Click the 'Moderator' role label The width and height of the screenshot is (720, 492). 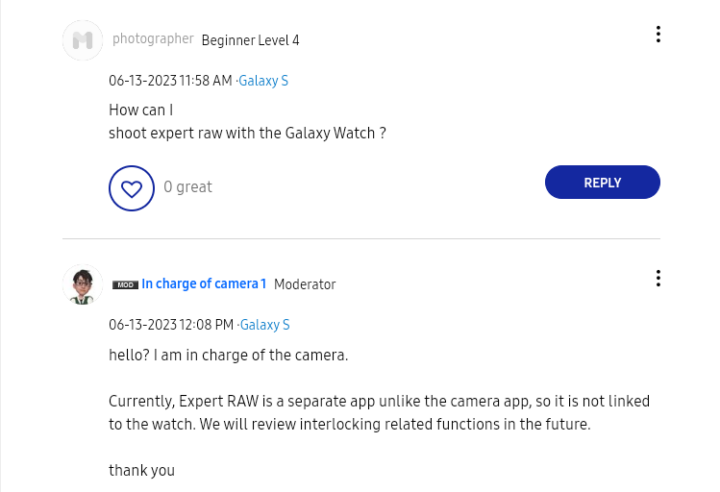pos(305,284)
